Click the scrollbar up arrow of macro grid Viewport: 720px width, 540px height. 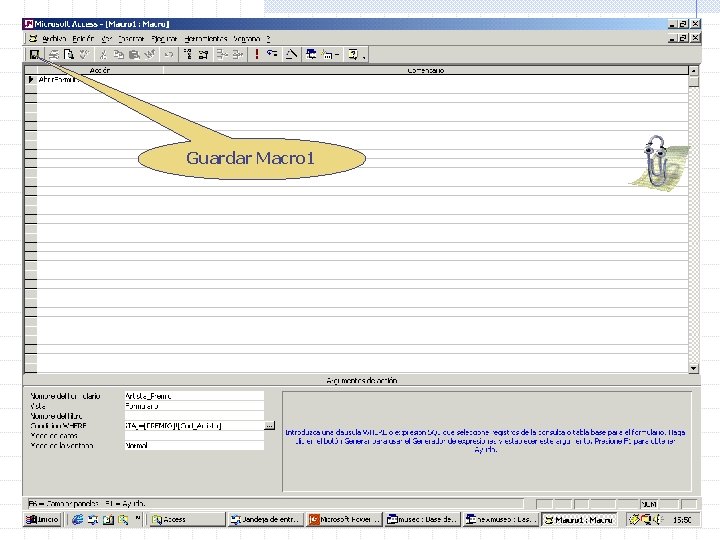693,71
